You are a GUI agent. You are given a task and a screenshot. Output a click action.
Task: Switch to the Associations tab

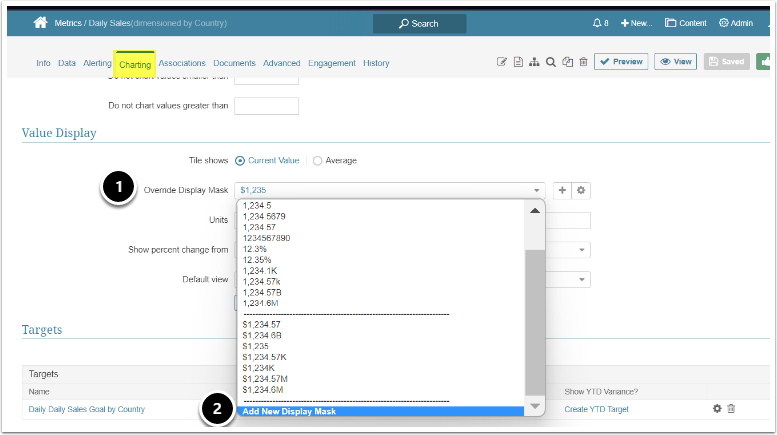click(182, 63)
